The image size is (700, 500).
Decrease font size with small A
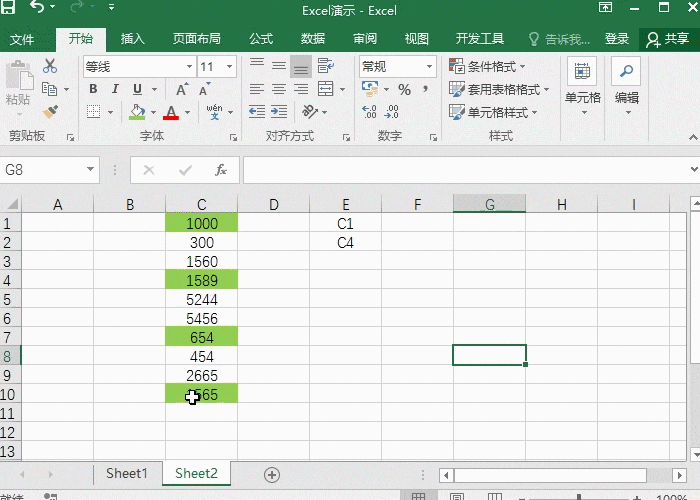[204, 89]
